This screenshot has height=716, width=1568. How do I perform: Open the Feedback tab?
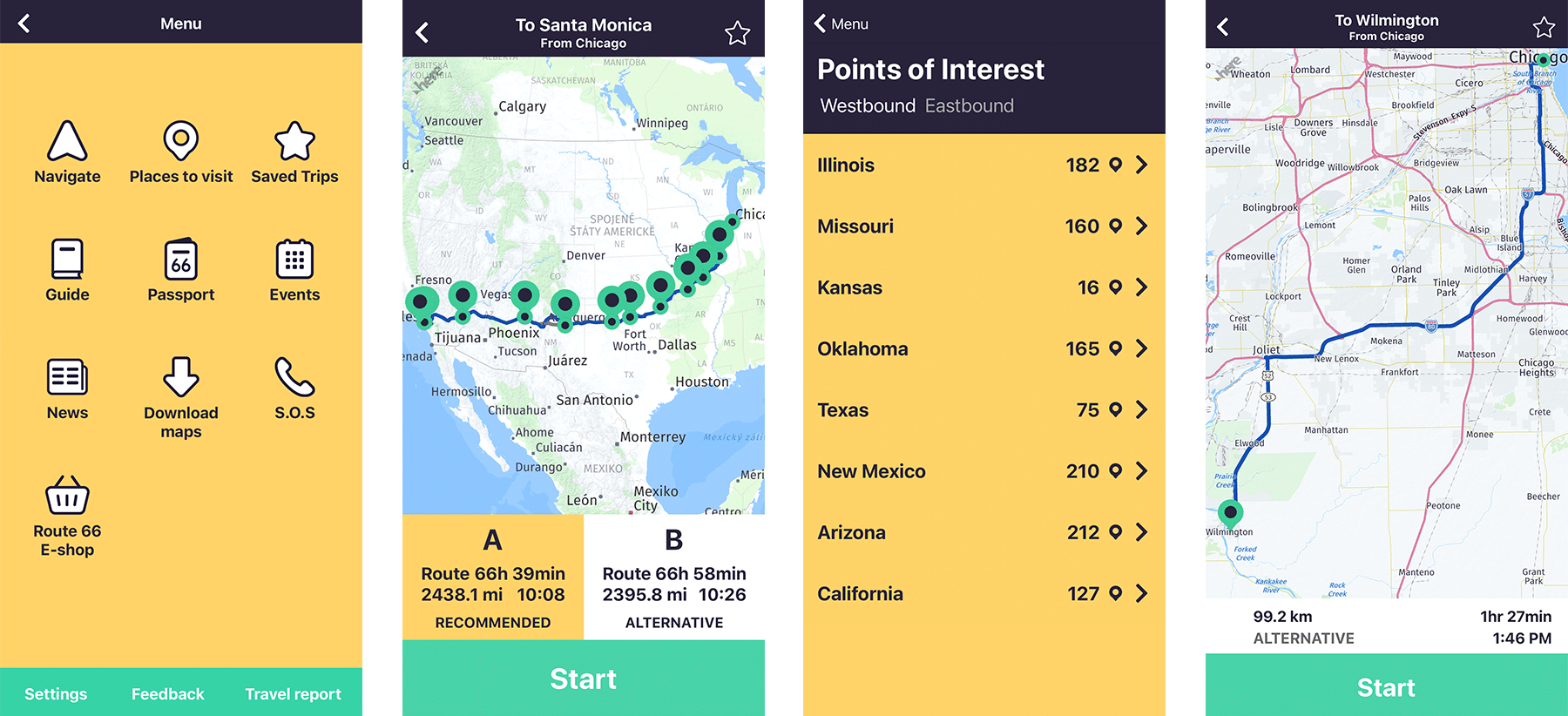(x=167, y=693)
